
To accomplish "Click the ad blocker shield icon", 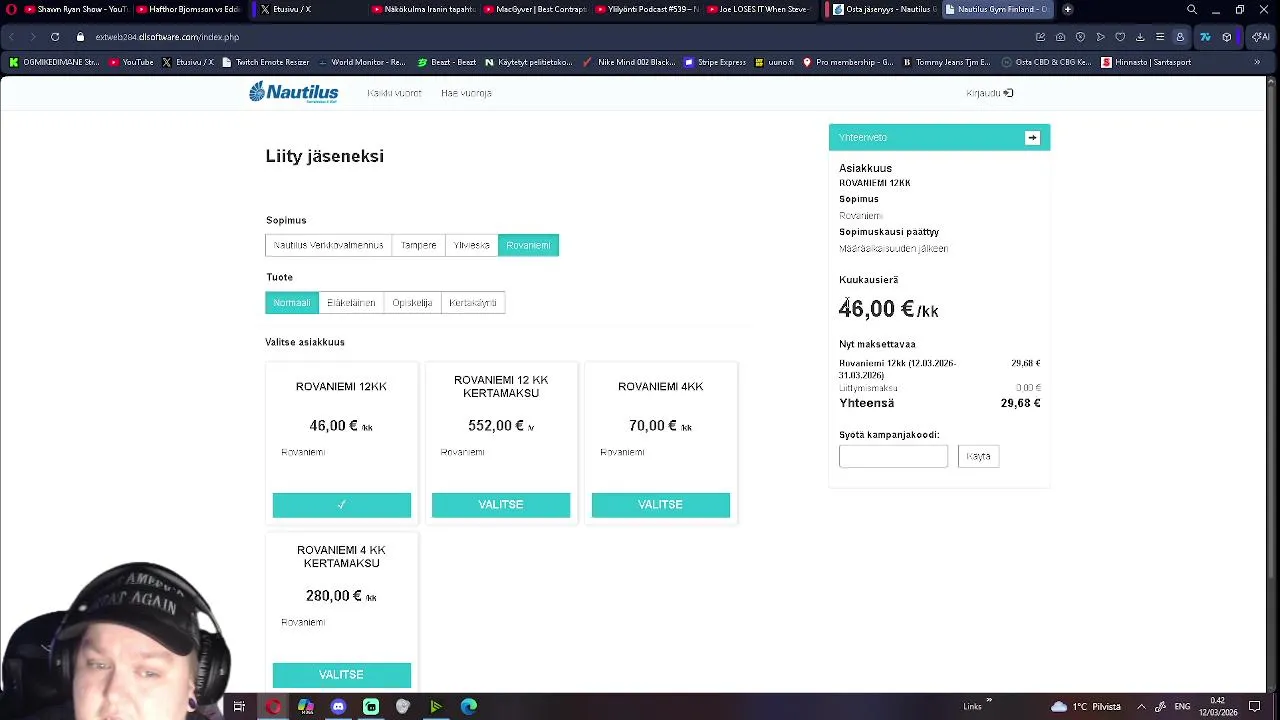I will pyautogui.click(x=1080, y=37).
